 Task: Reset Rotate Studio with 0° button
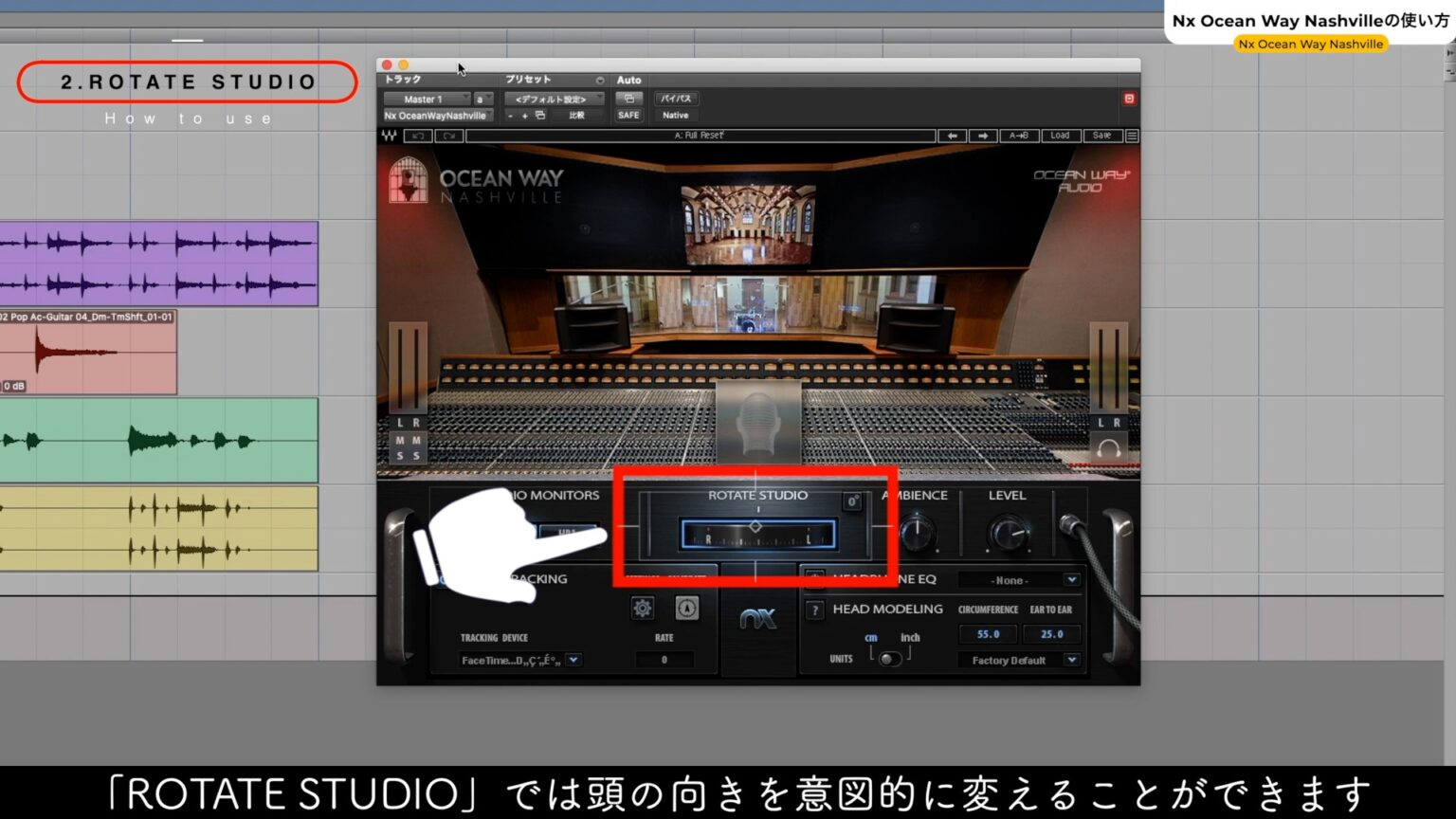pos(852,500)
